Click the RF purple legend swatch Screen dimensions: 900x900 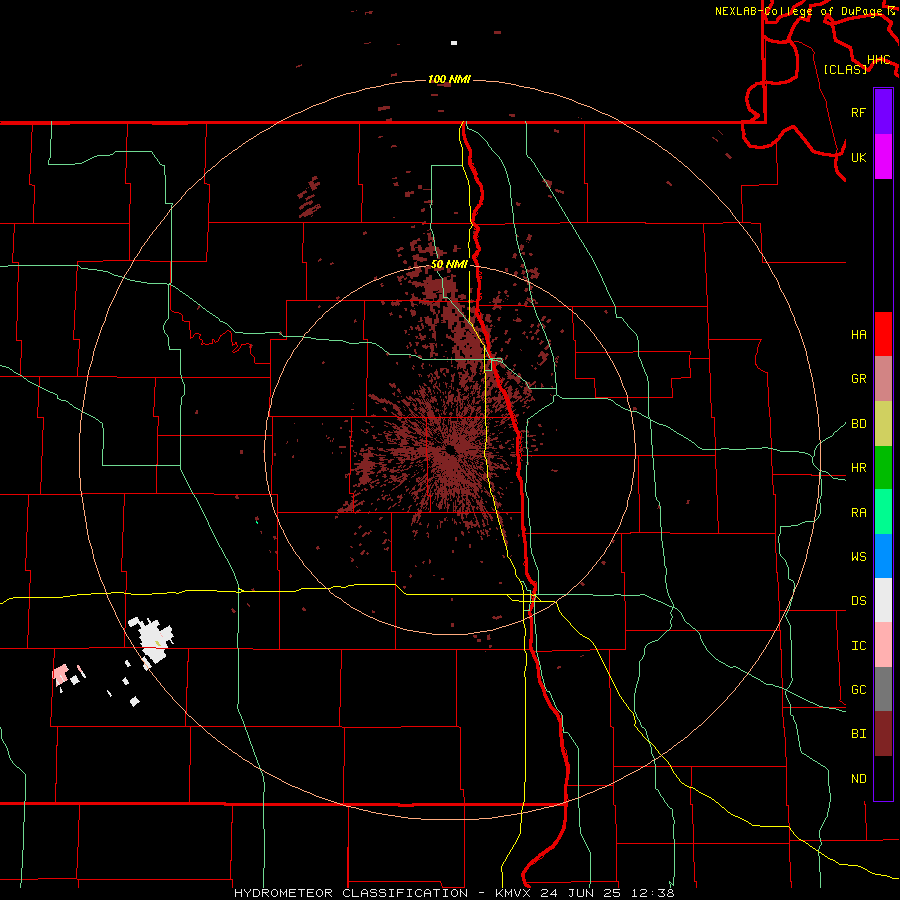[883, 112]
